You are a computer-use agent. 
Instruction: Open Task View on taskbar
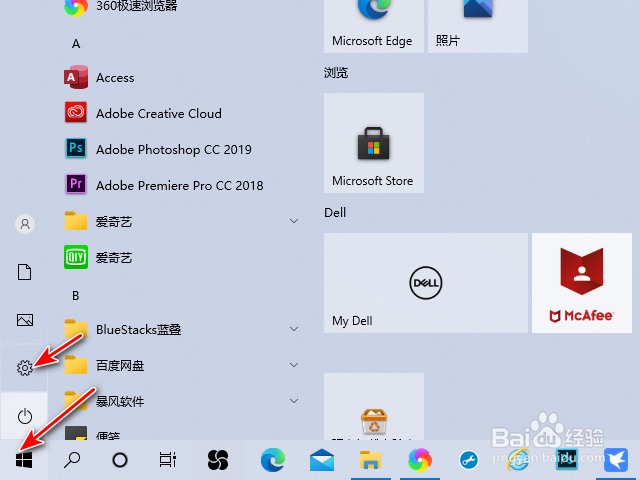click(x=168, y=460)
